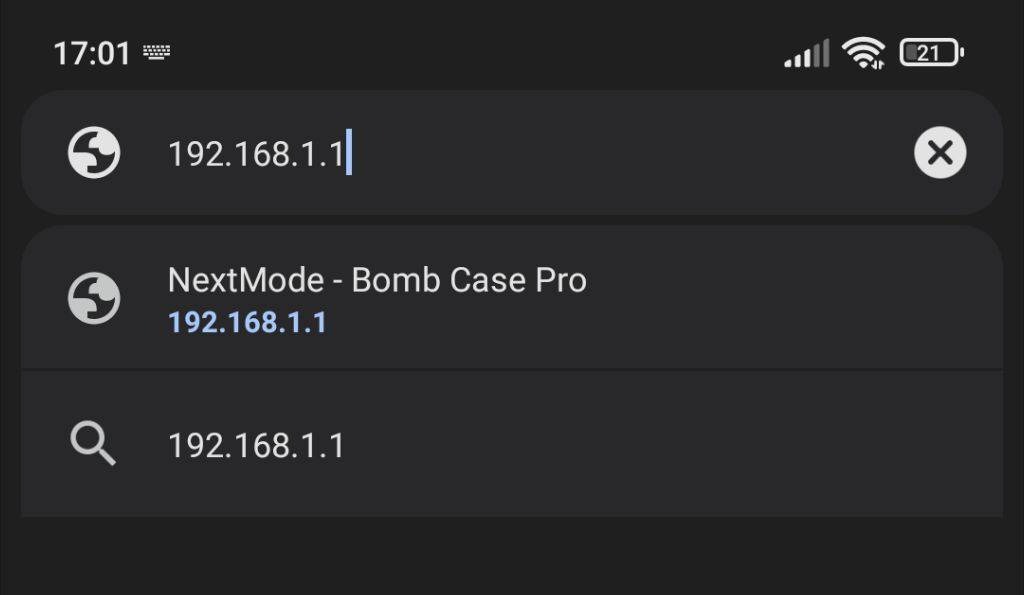1024x595 pixels.
Task: Open the blue 192.168.1.1 URL link
Action: 247,323
